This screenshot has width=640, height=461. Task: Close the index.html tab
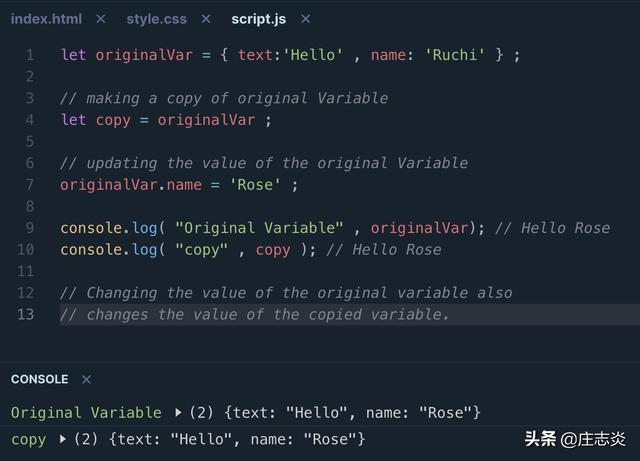[101, 19]
